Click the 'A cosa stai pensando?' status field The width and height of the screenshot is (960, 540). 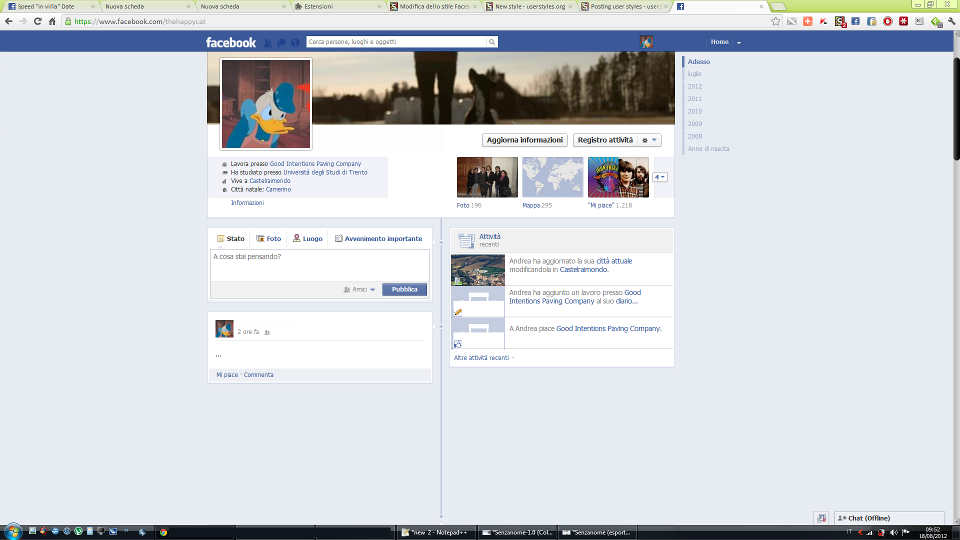pyautogui.click(x=320, y=266)
